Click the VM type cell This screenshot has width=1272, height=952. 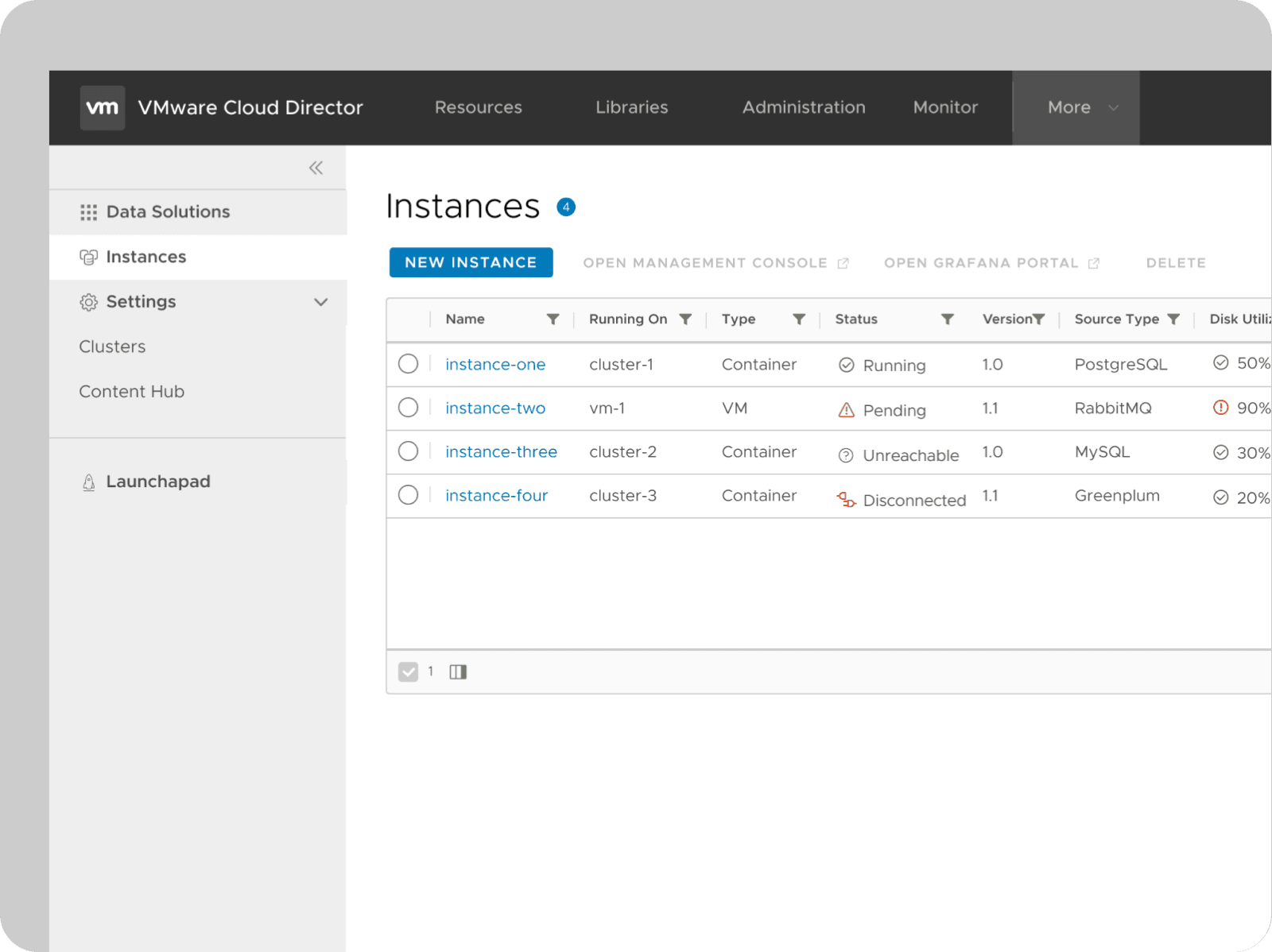(735, 408)
